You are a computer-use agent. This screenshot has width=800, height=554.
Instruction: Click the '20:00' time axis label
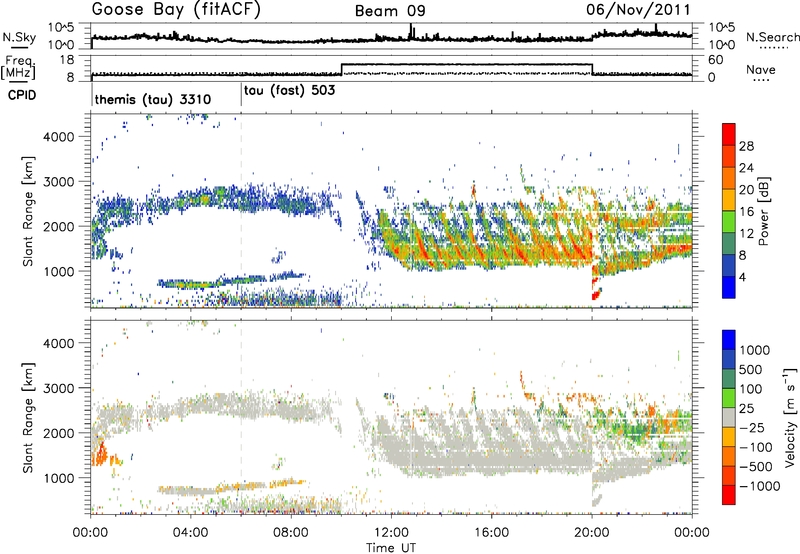(591, 533)
